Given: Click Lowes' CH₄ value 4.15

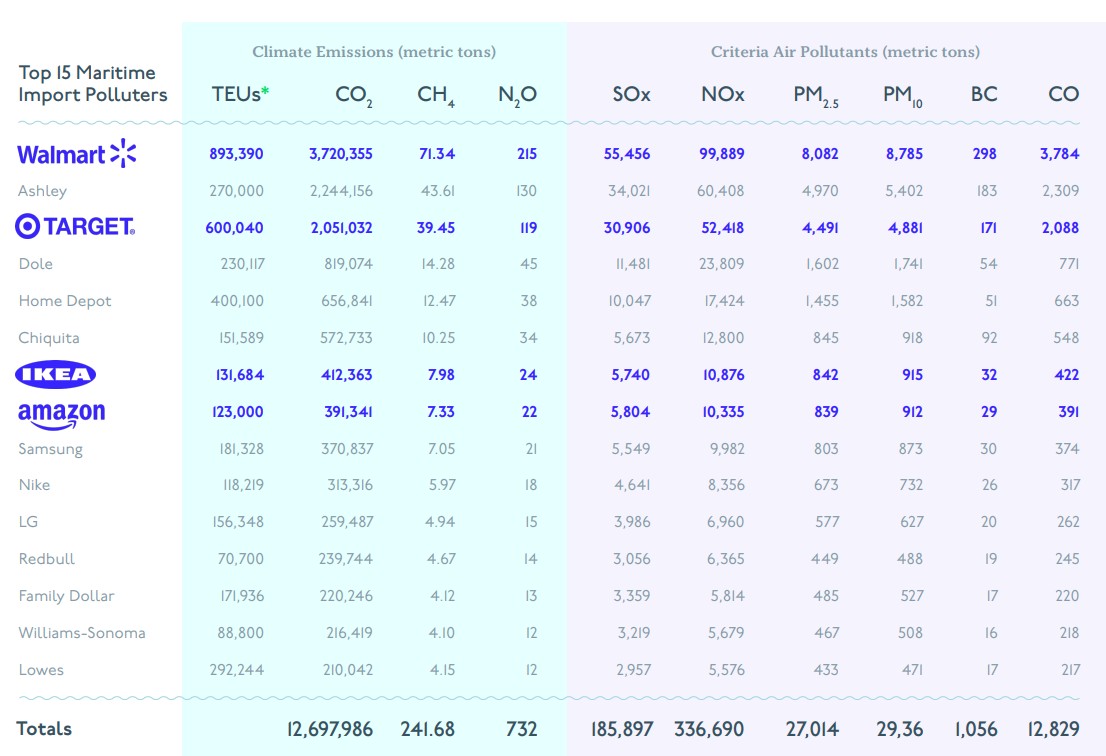Looking at the screenshot, I should 442,670.
